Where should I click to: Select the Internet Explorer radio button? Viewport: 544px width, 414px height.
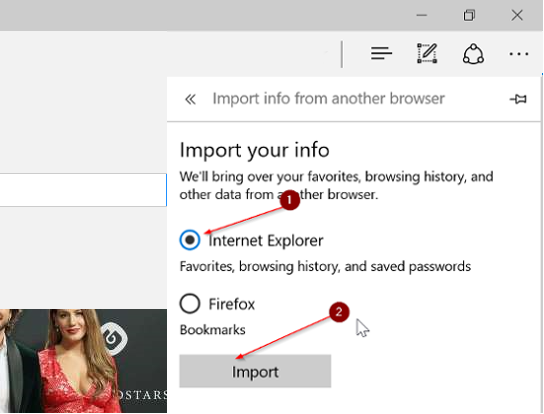point(190,240)
